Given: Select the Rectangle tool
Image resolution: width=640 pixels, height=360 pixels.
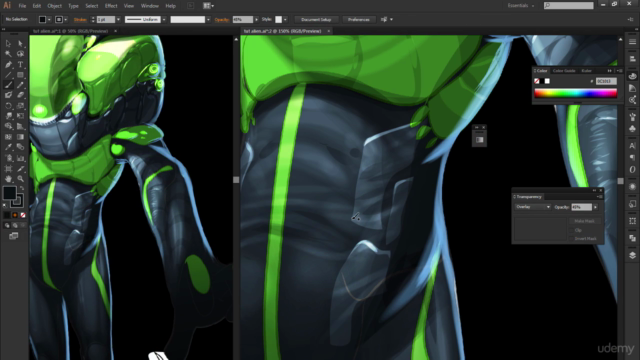Looking at the screenshot, I should pos(20,75).
